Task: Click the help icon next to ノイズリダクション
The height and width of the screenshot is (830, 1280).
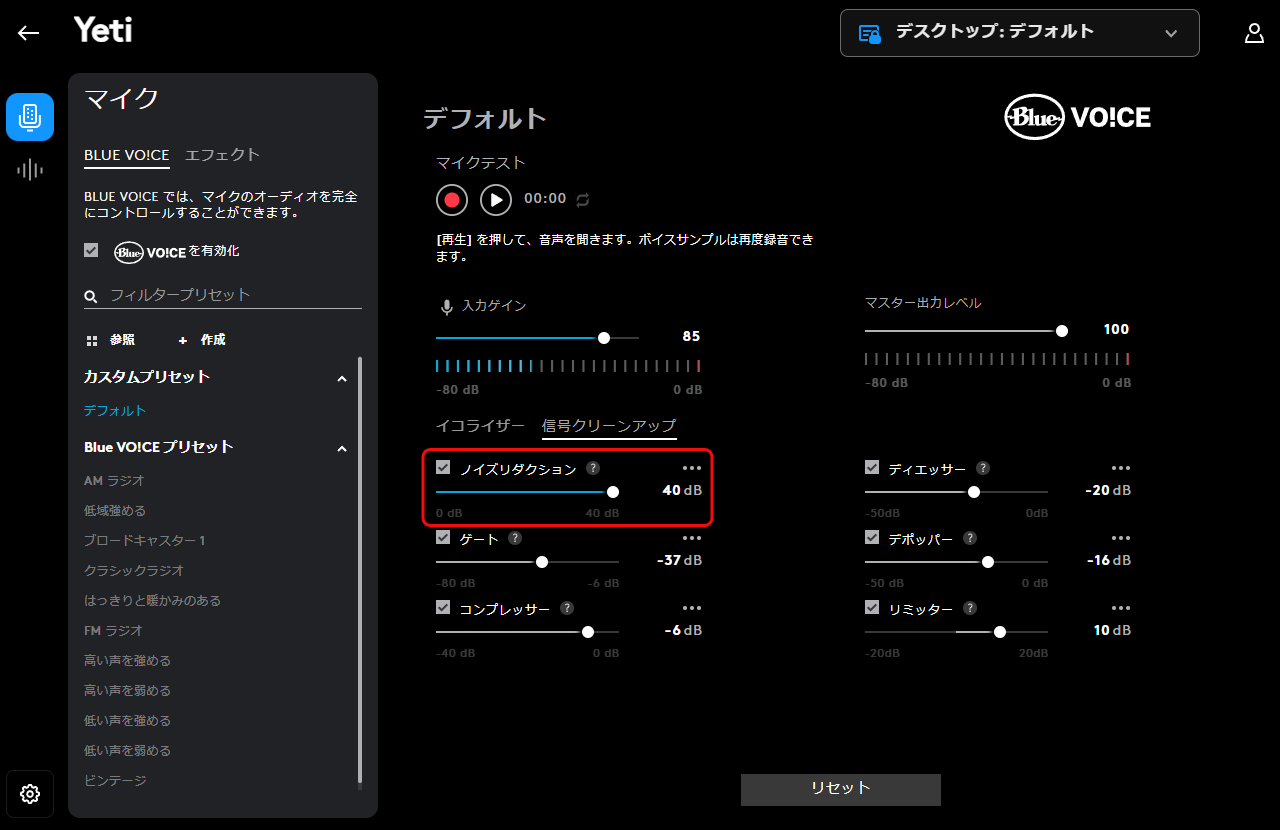Action: [x=593, y=468]
